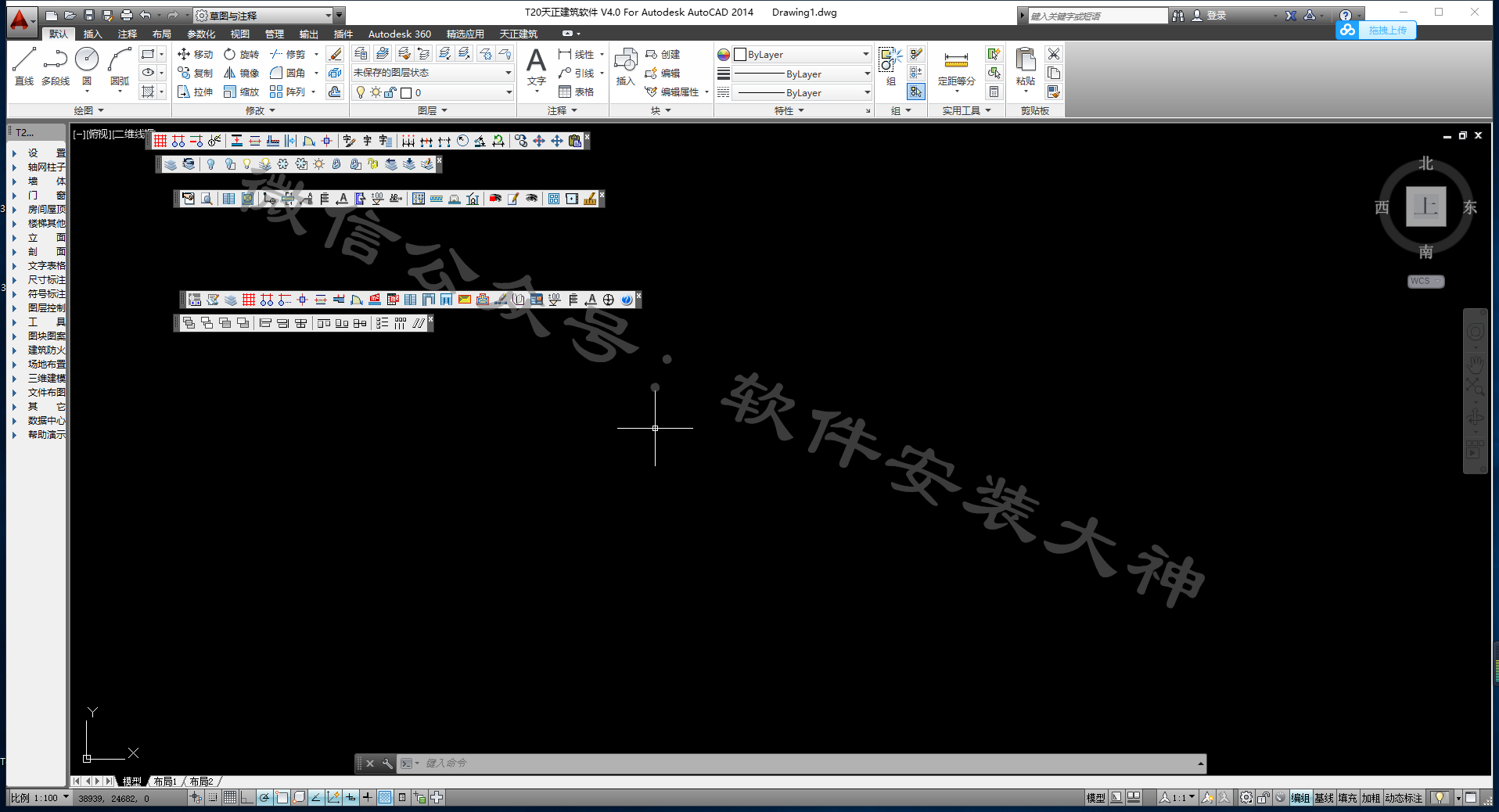
Task: Toggle 动态标注 in status bar
Action: (1404, 798)
